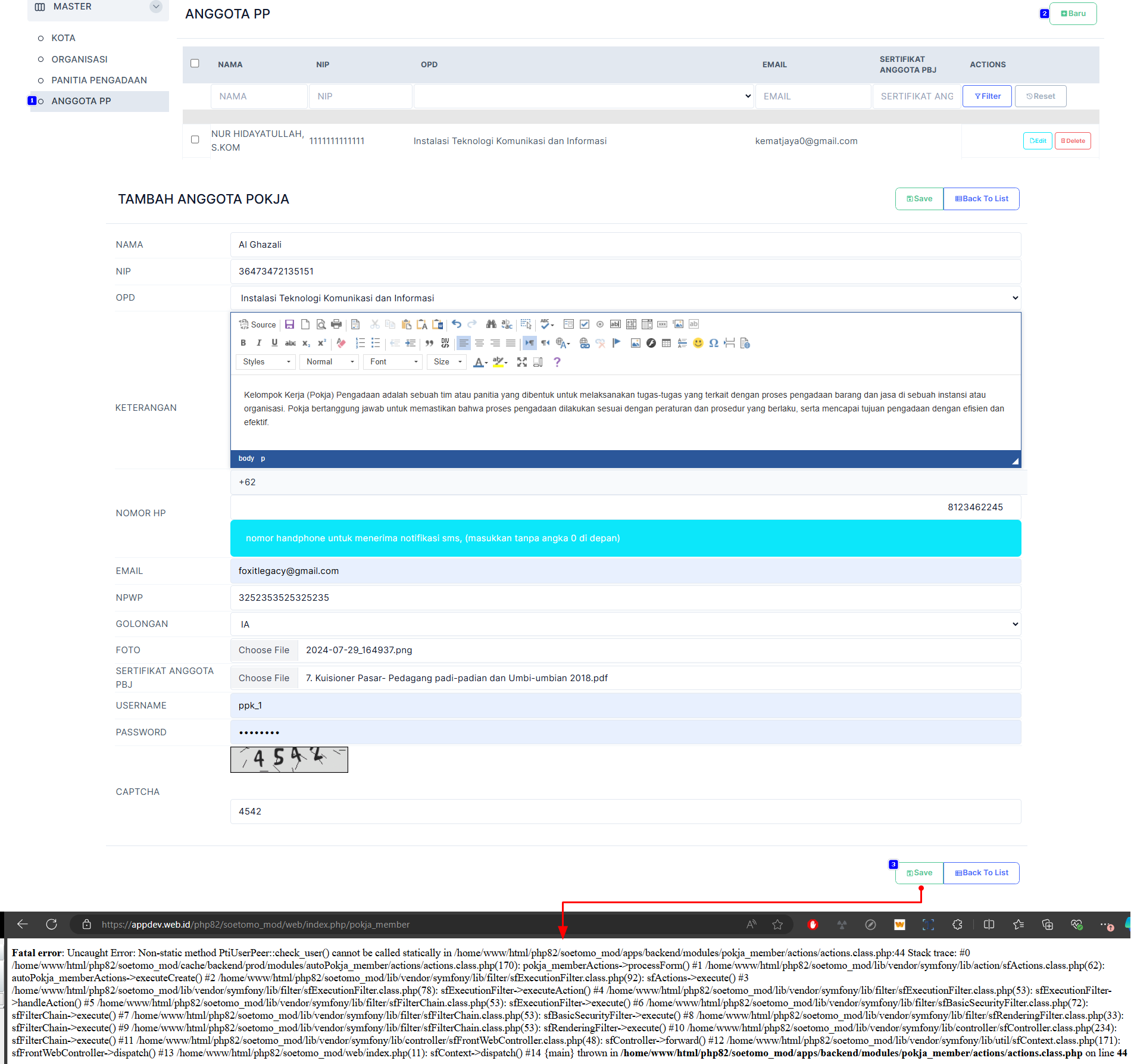Open the OPD dropdown in the form

pyautogui.click(x=625, y=298)
